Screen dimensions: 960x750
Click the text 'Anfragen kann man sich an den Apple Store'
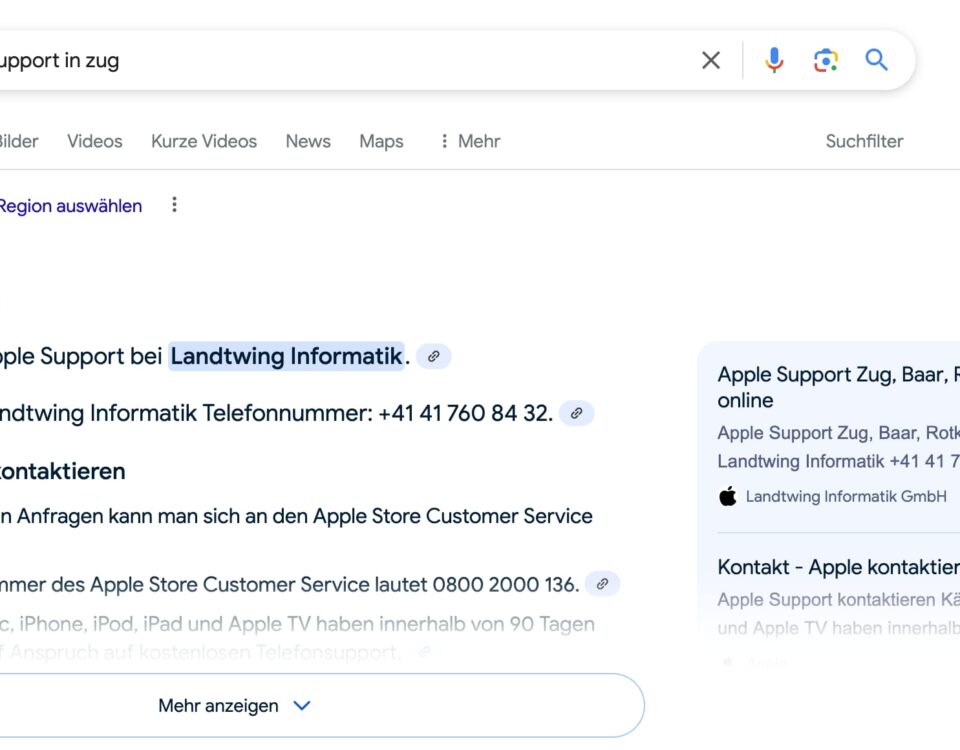tap(220, 516)
